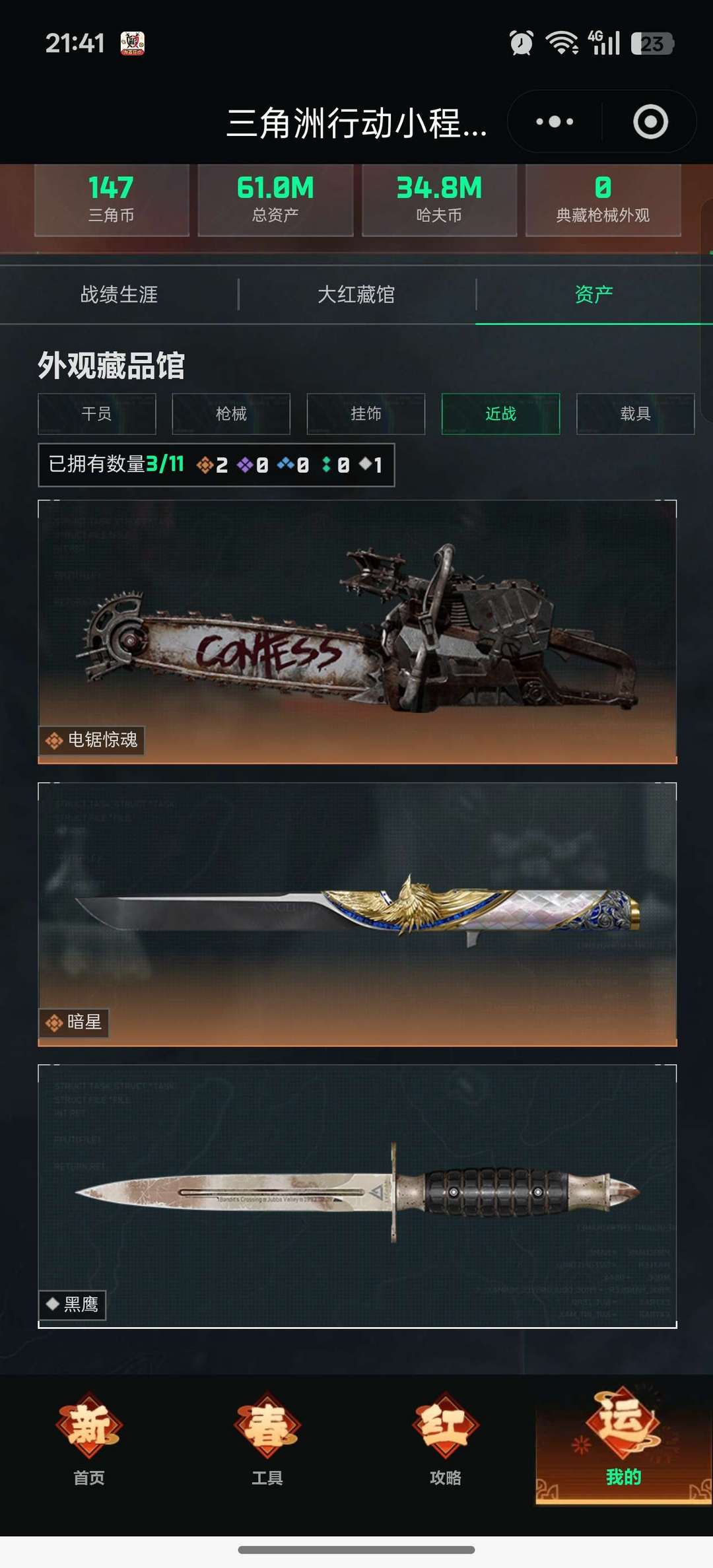Open the 暗星 golden eagle knife card
The image size is (713, 1568).
[x=357, y=914]
